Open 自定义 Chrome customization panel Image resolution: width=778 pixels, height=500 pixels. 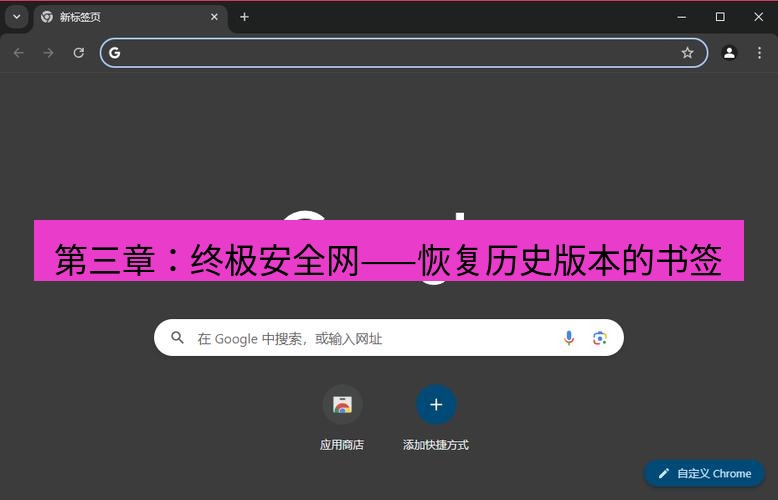705,473
